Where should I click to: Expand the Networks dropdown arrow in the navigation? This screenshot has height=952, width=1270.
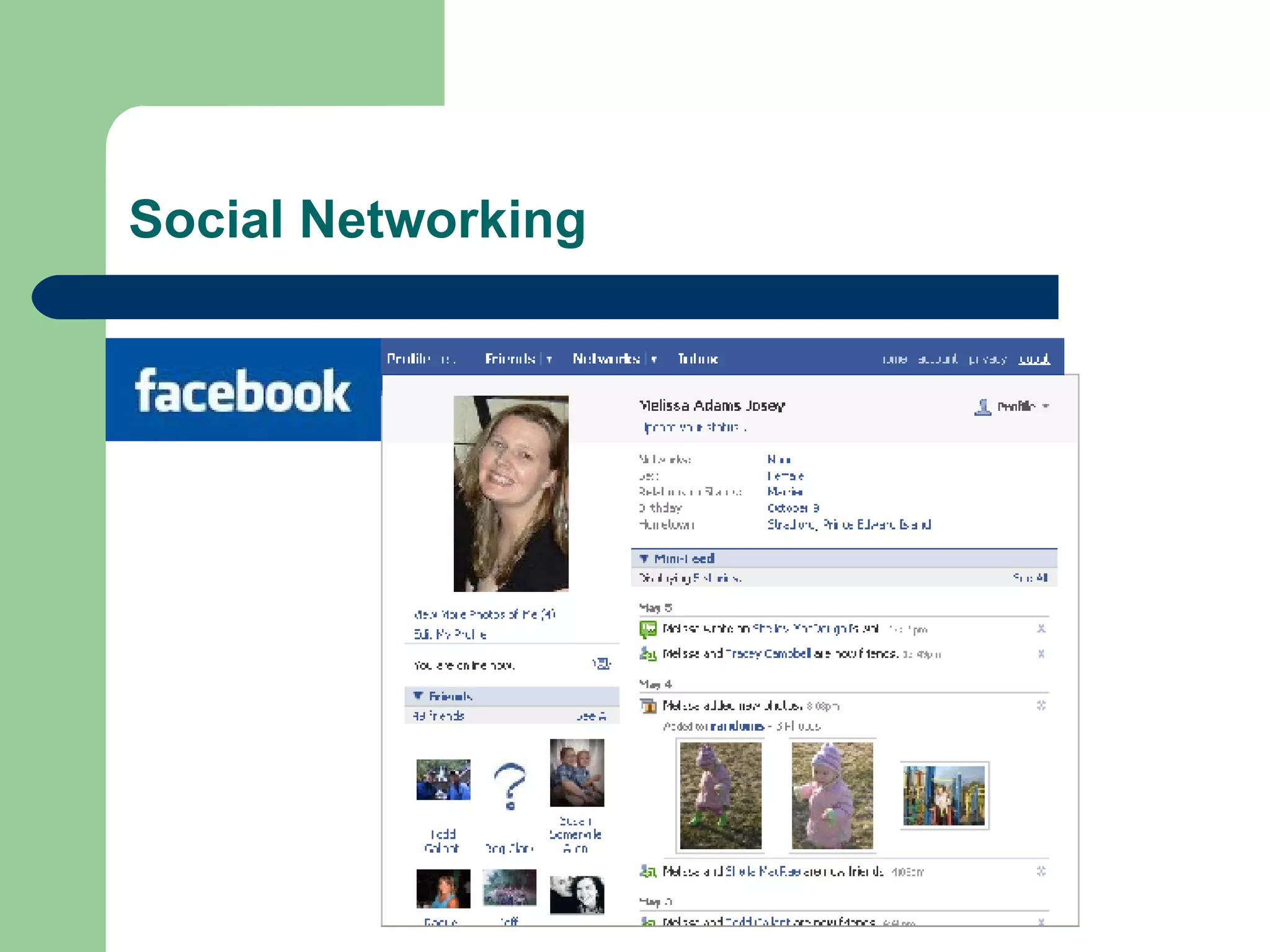(654, 359)
